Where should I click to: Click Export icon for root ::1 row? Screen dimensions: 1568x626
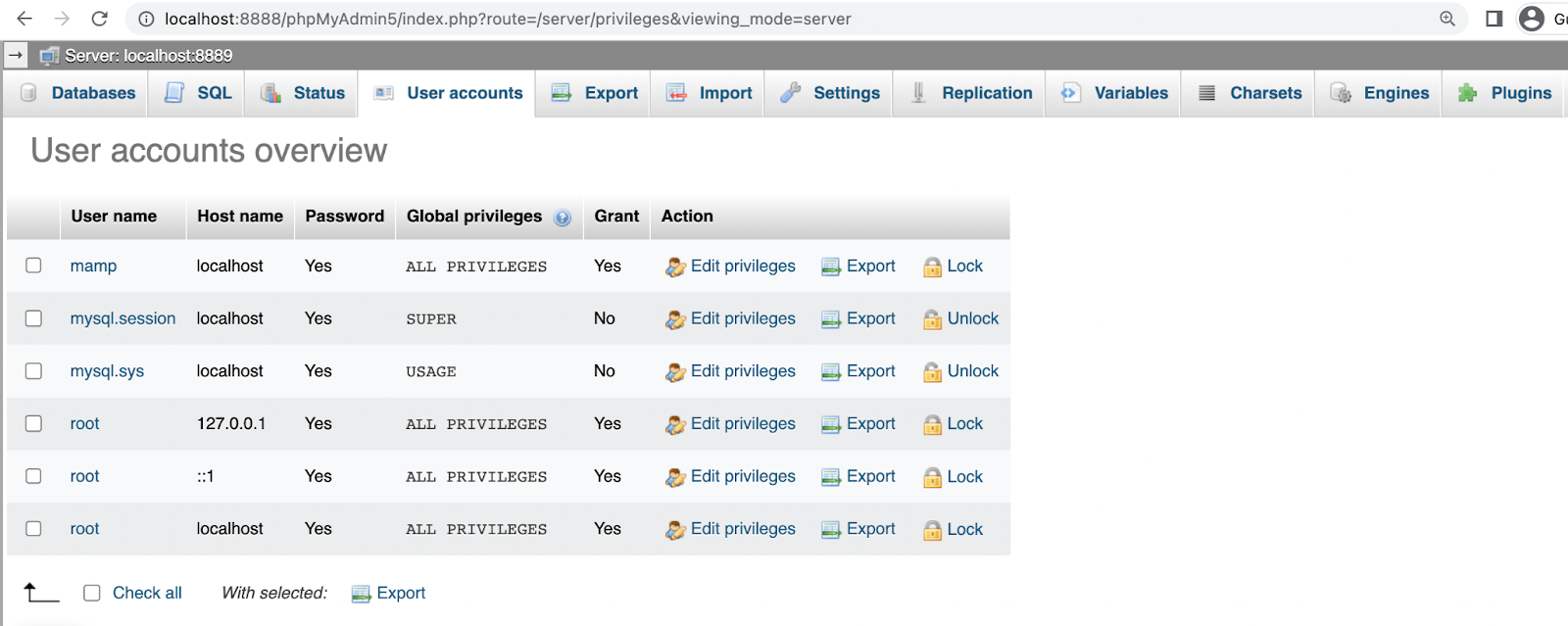[831, 477]
